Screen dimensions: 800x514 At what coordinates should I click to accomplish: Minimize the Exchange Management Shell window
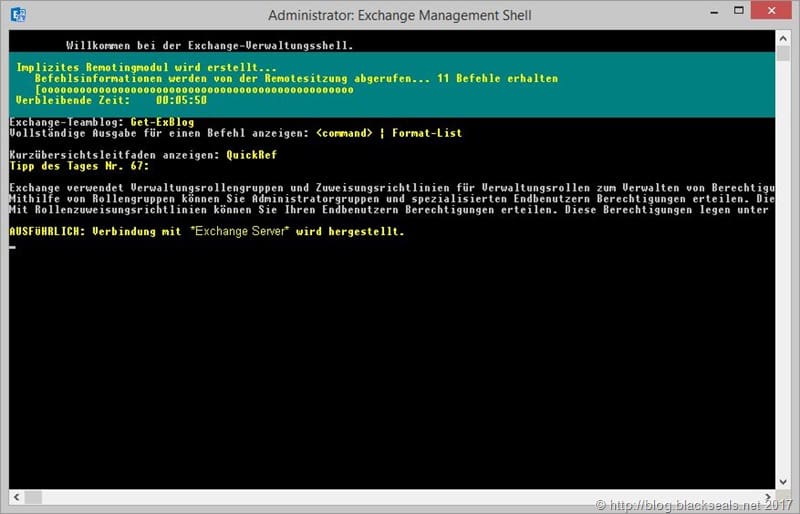tap(714, 12)
